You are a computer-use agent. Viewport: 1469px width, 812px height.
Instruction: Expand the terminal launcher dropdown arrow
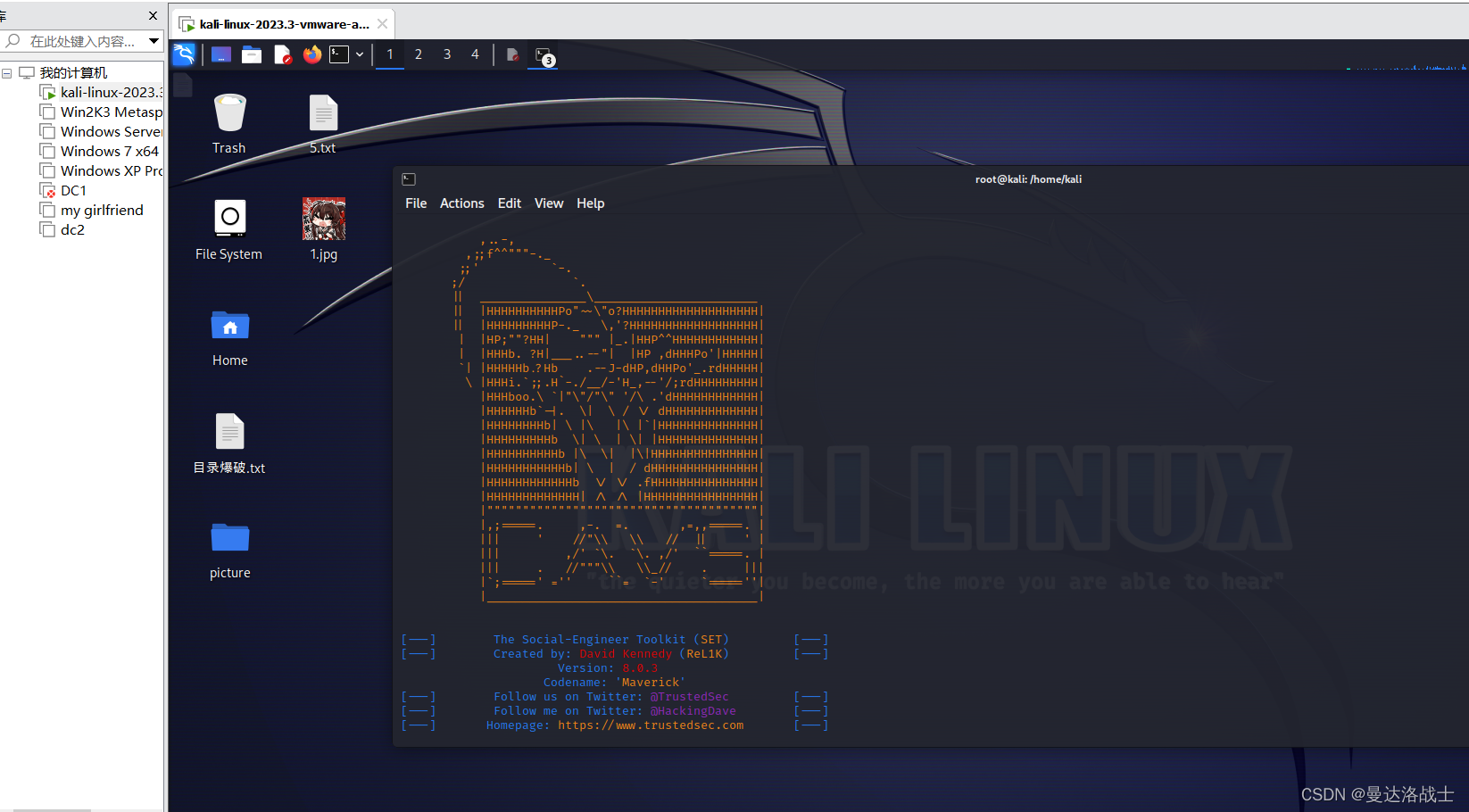coord(360,54)
